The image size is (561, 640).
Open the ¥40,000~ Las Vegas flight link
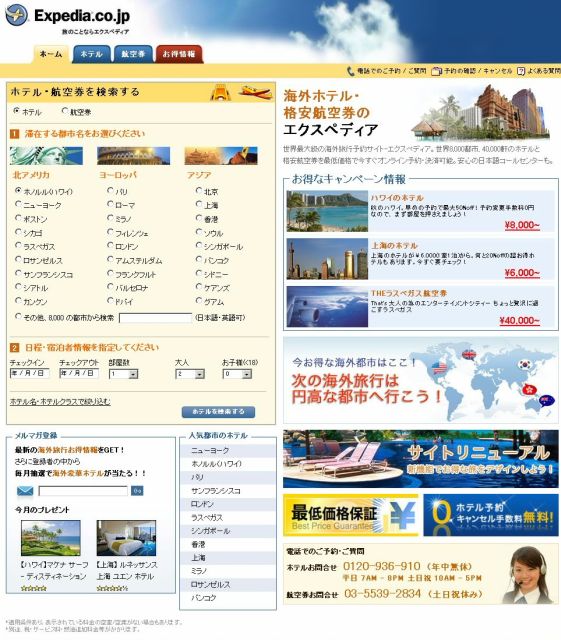(520, 321)
